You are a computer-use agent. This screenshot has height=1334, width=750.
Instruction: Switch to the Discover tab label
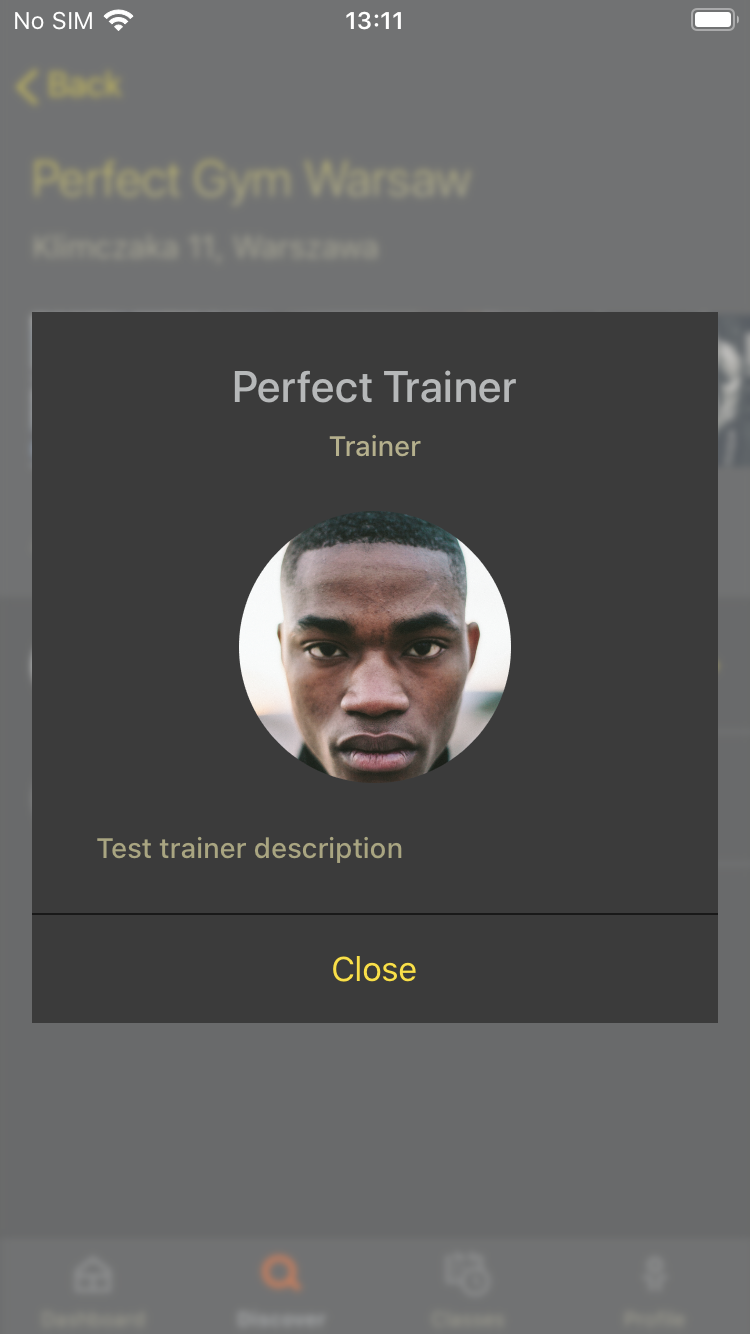pyautogui.click(x=281, y=1318)
